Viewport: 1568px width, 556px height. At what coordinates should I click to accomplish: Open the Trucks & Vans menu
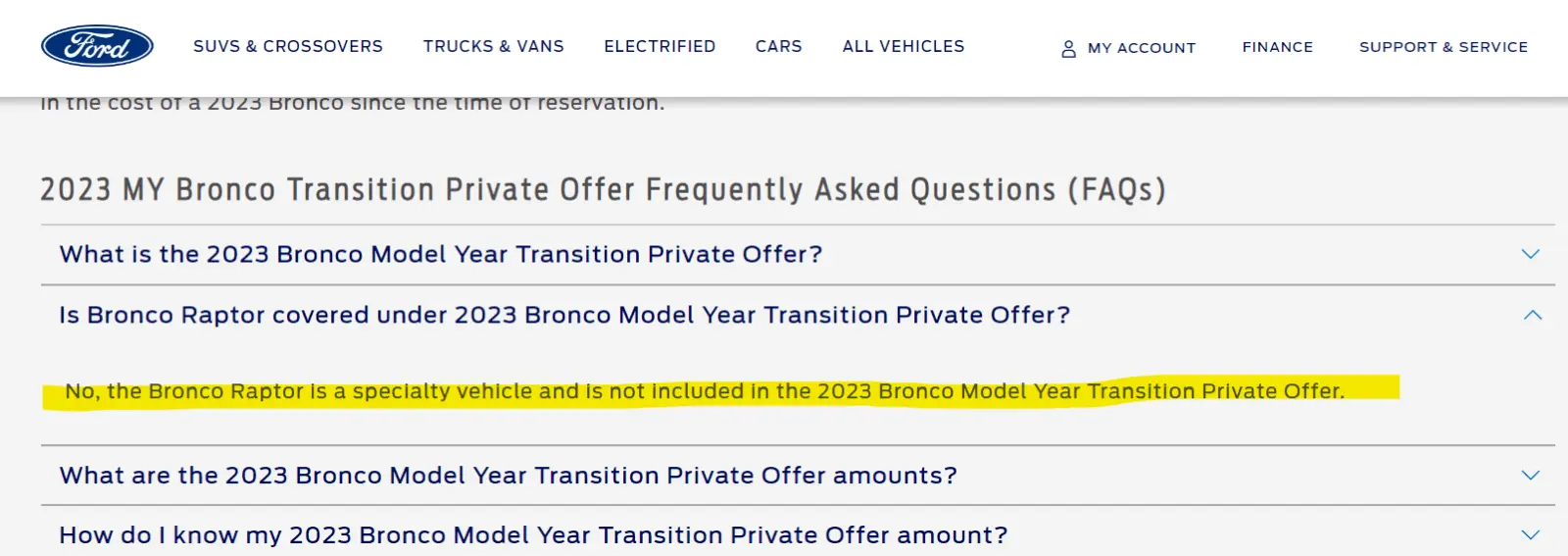[x=494, y=46]
